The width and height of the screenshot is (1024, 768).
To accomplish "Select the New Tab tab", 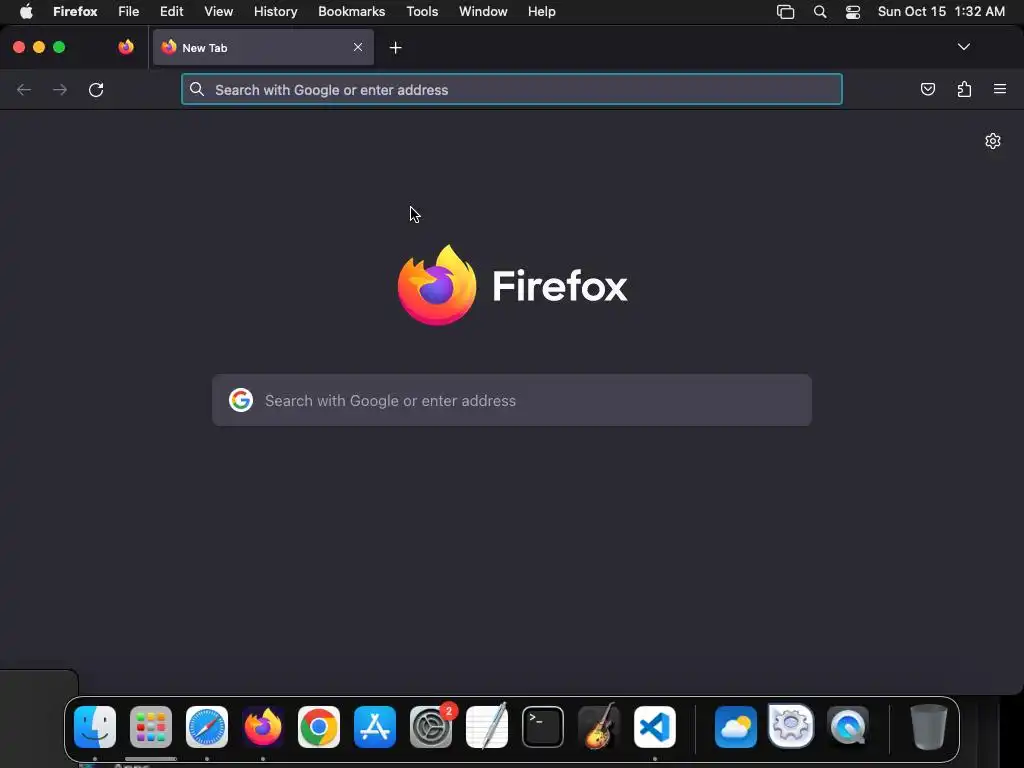I will click(263, 47).
